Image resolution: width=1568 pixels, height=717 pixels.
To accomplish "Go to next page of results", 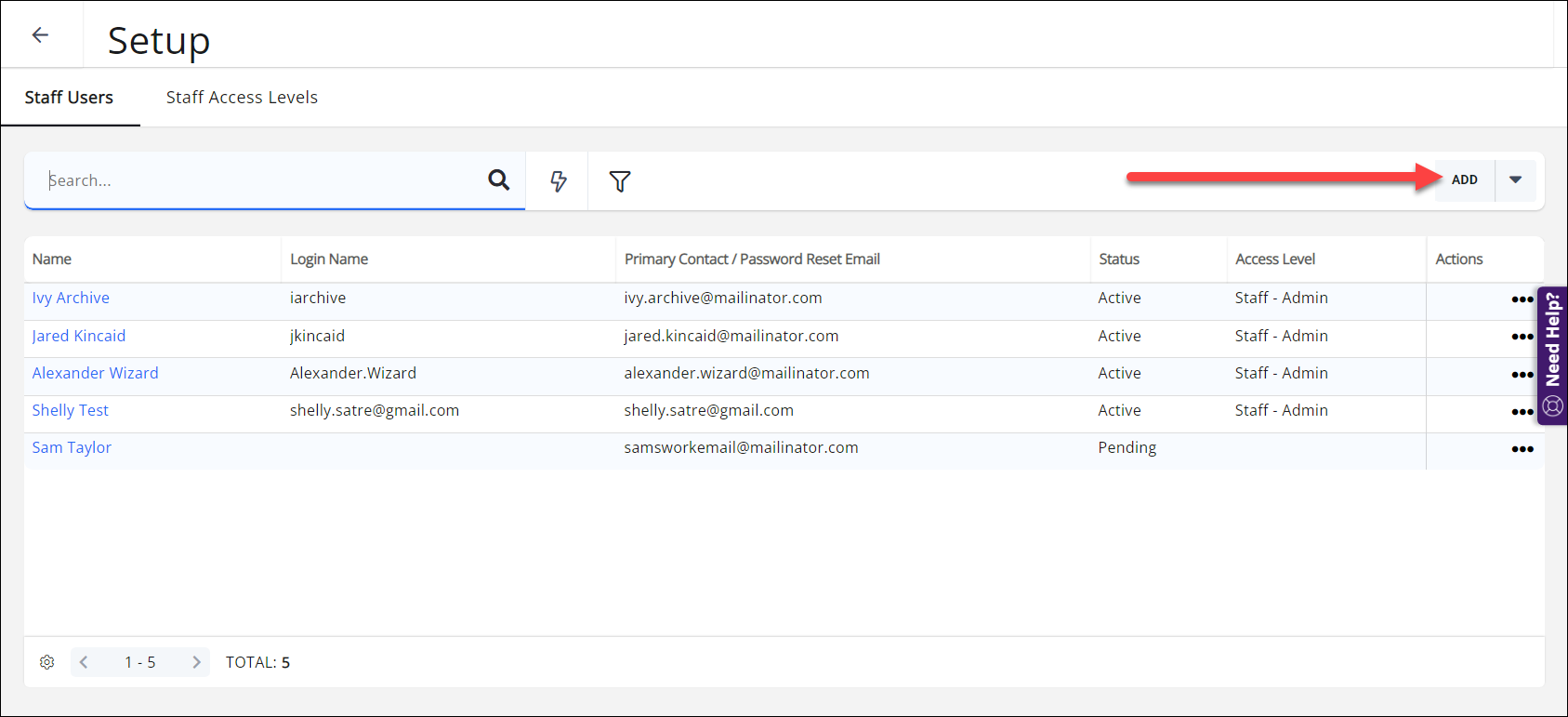I will coord(196,662).
